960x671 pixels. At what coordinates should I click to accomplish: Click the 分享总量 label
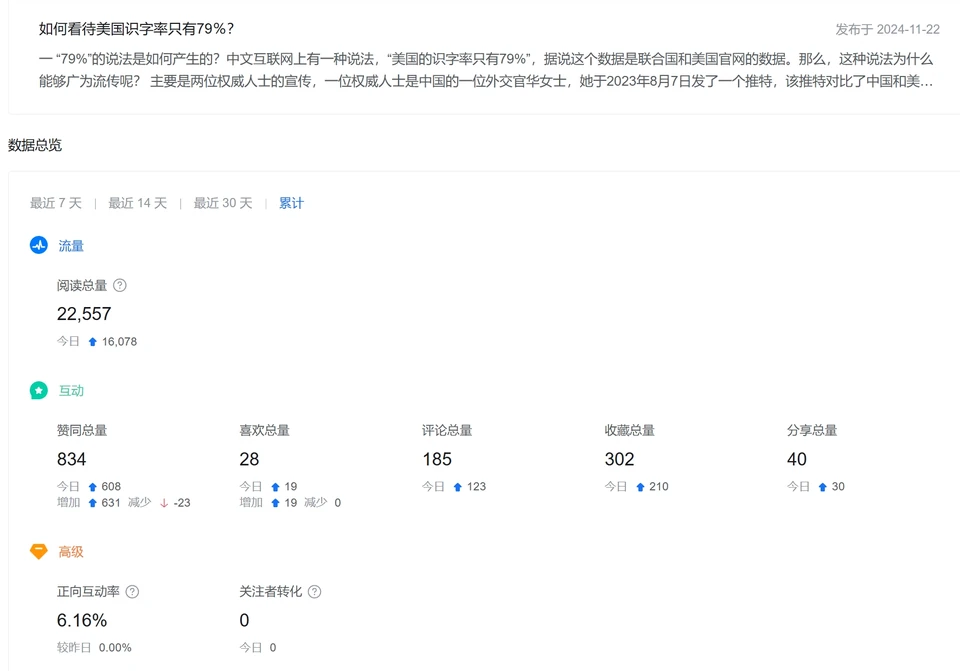[x=812, y=430]
